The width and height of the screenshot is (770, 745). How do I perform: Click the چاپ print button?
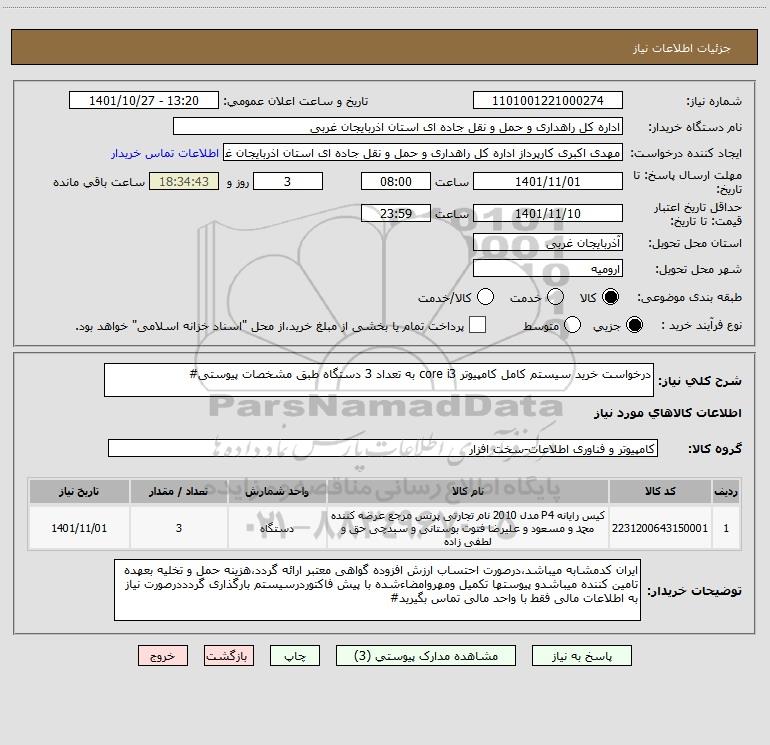point(295,656)
